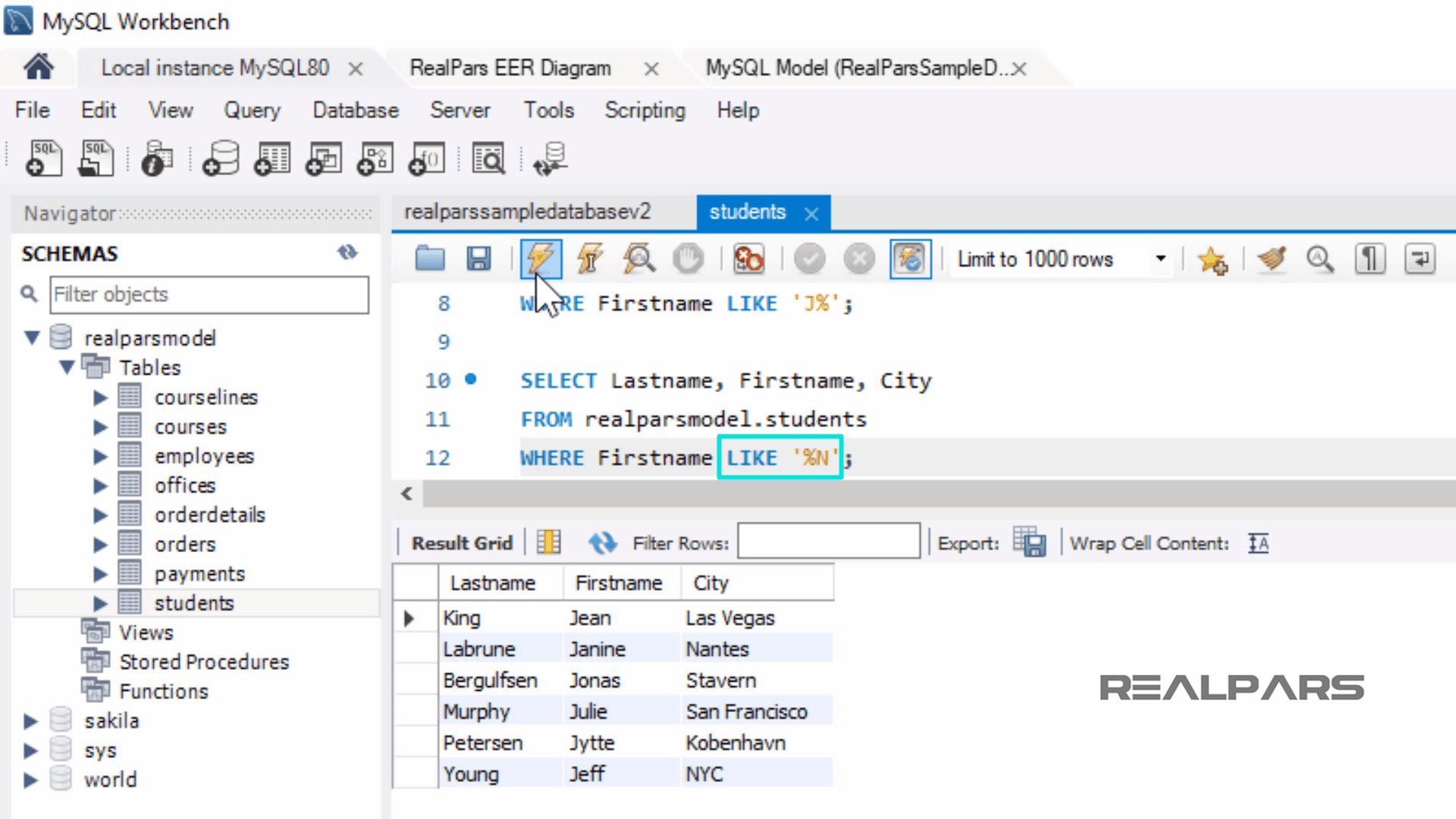Click the Result Grid button
Image resolution: width=1456 pixels, height=819 pixels.
pyautogui.click(x=462, y=543)
